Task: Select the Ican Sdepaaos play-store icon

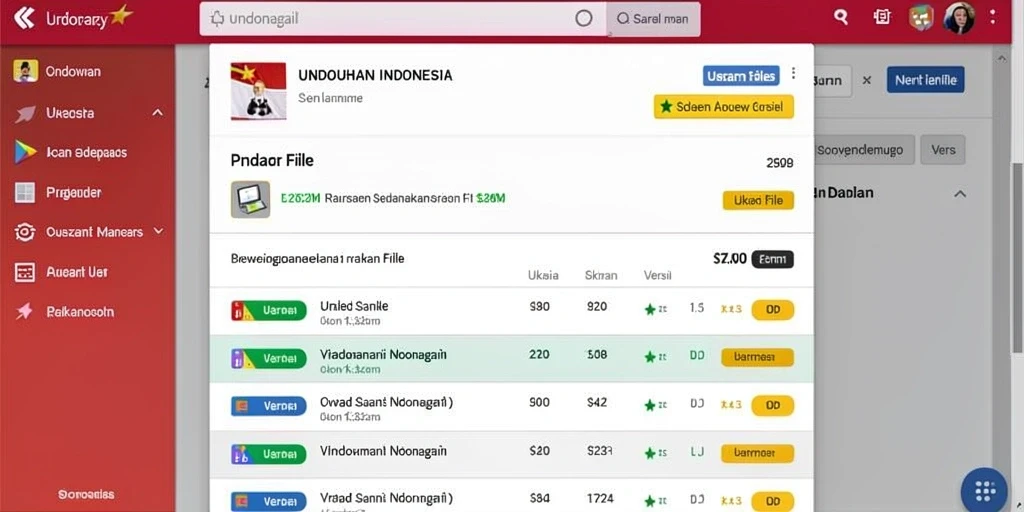Action: [24, 152]
